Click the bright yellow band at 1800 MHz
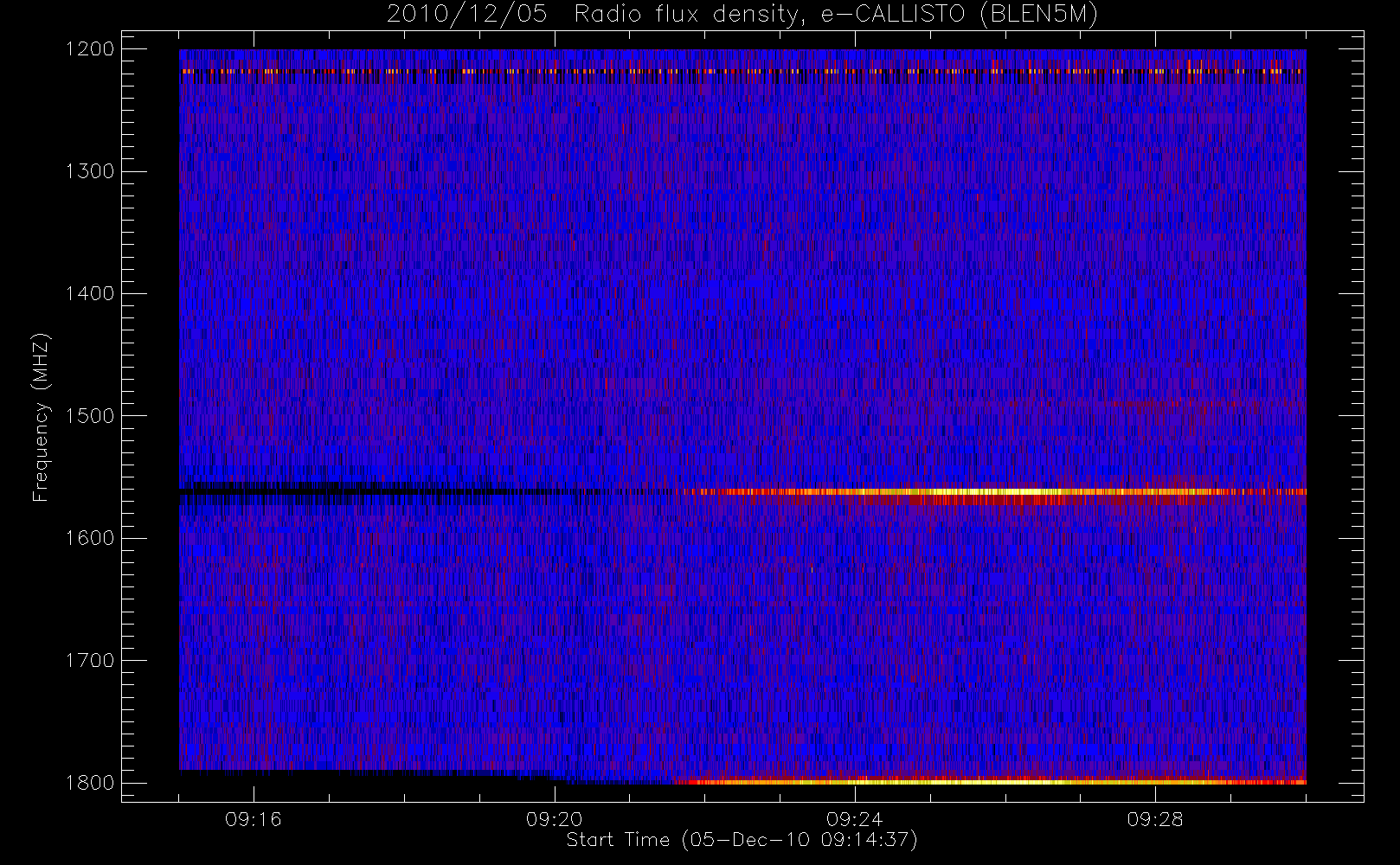Image resolution: width=1400 pixels, height=865 pixels. 992,782
